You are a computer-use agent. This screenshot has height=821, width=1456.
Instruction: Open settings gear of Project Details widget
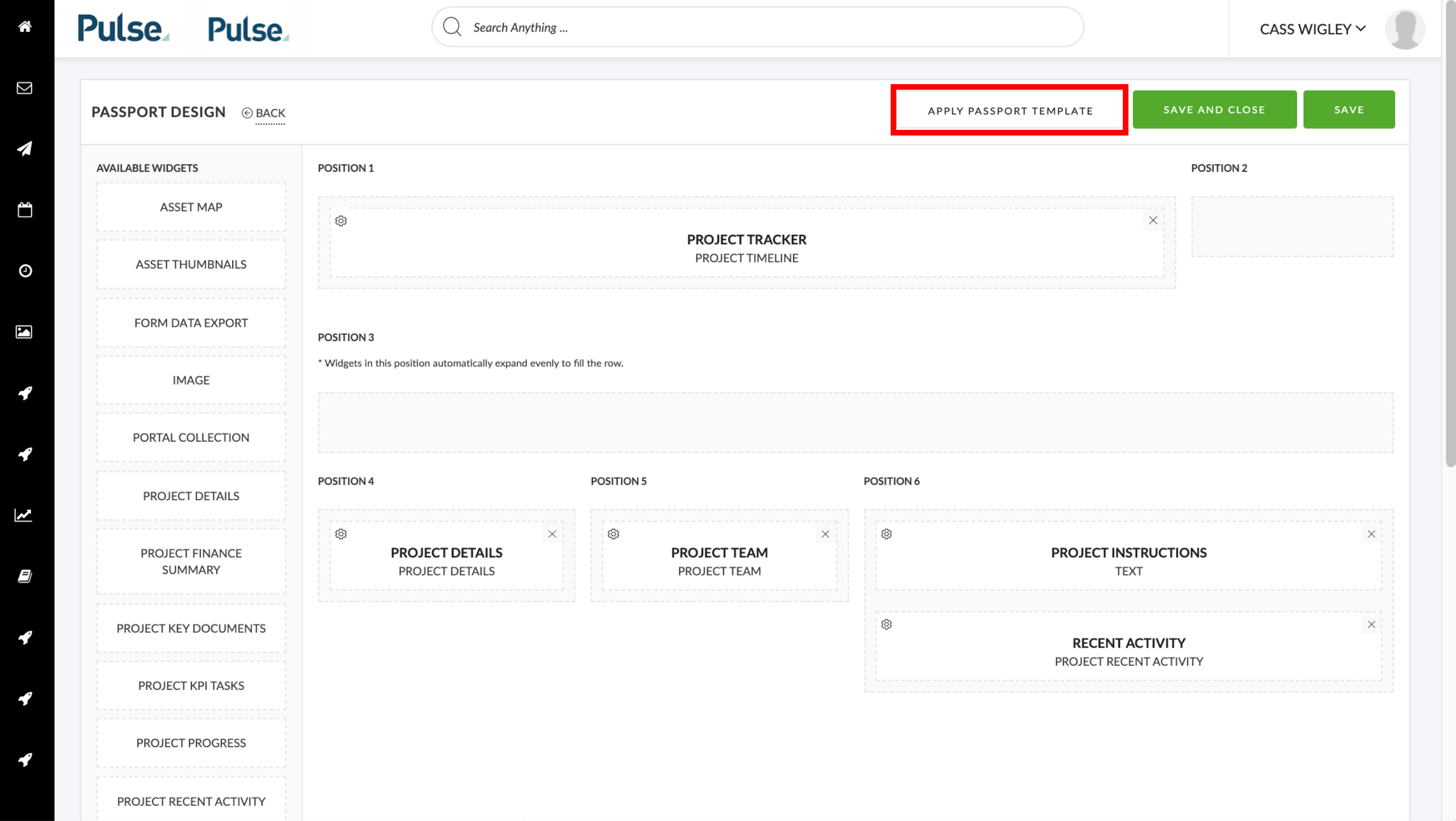[341, 534]
